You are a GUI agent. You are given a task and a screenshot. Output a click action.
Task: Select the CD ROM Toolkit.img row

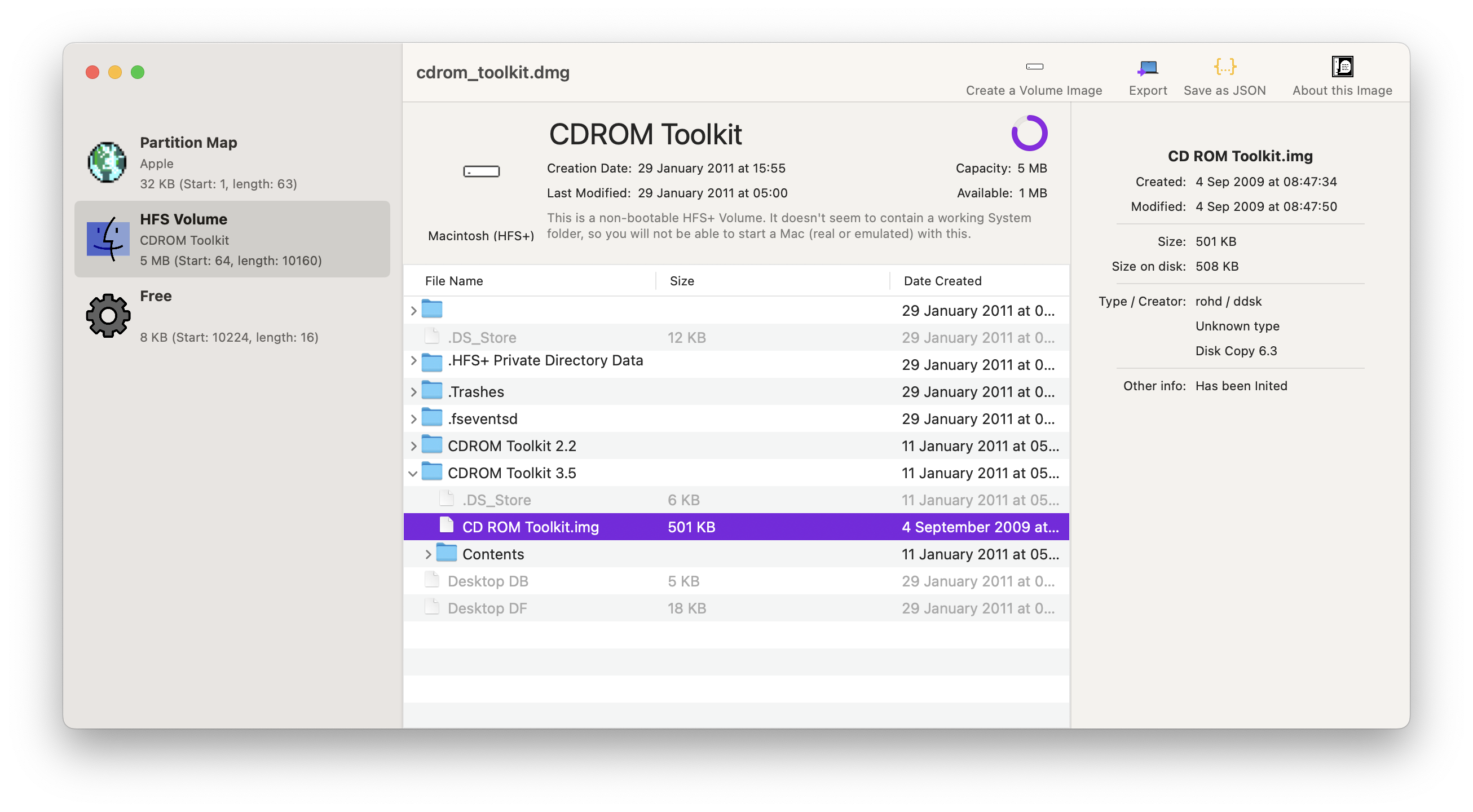tap(736, 527)
